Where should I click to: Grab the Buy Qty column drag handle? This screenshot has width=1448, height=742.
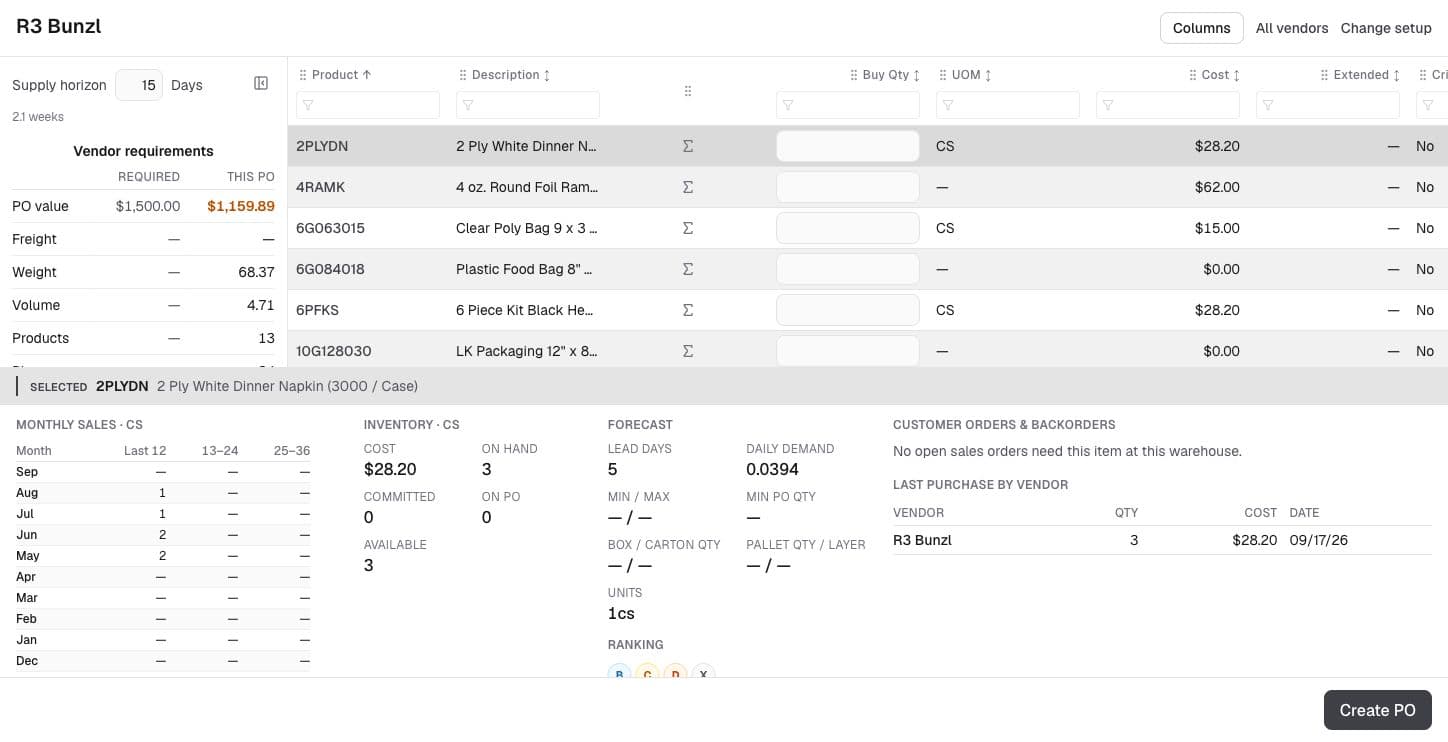click(x=854, y=75)
